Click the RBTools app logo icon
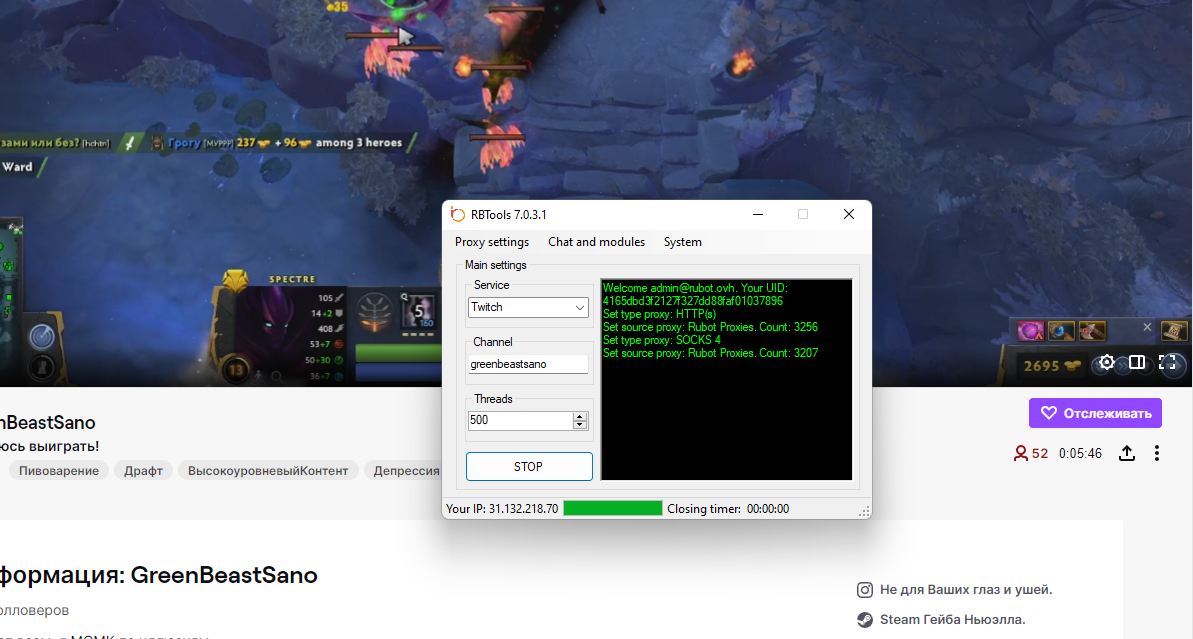The width and height of the screenshot is (1193, 639). click(458, 214)
